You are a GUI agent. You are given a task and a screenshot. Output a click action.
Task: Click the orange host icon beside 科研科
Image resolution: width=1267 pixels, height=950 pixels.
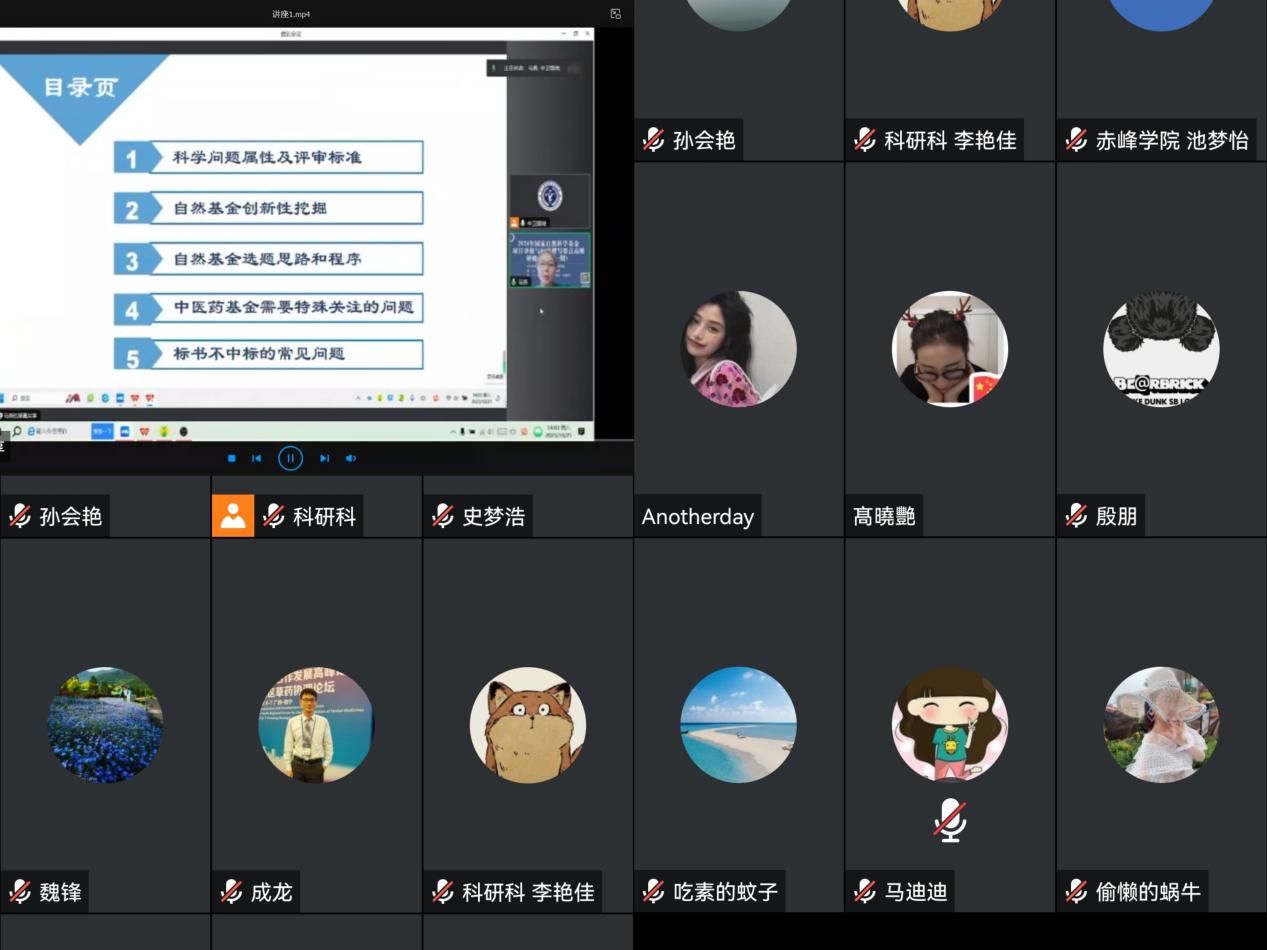pos(233,516)
